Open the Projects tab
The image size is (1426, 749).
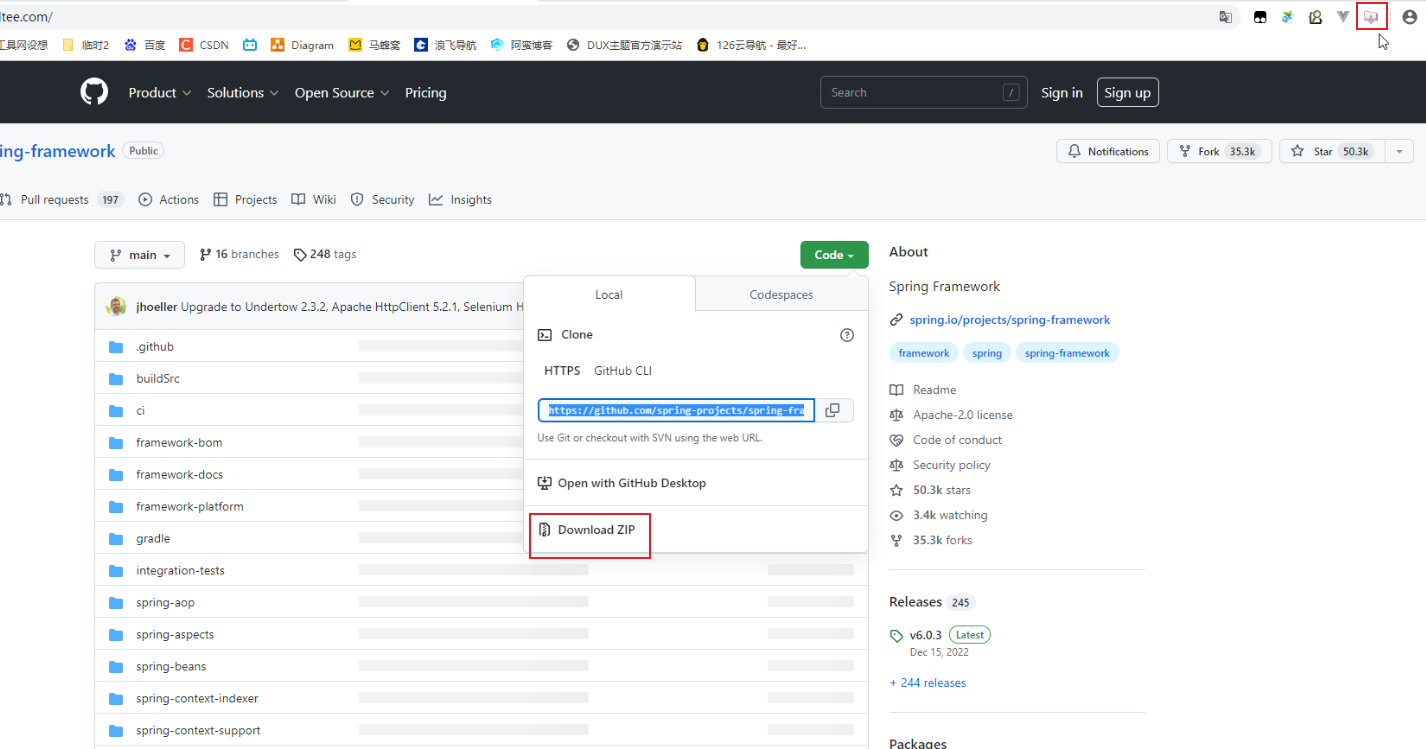[245, 200]
